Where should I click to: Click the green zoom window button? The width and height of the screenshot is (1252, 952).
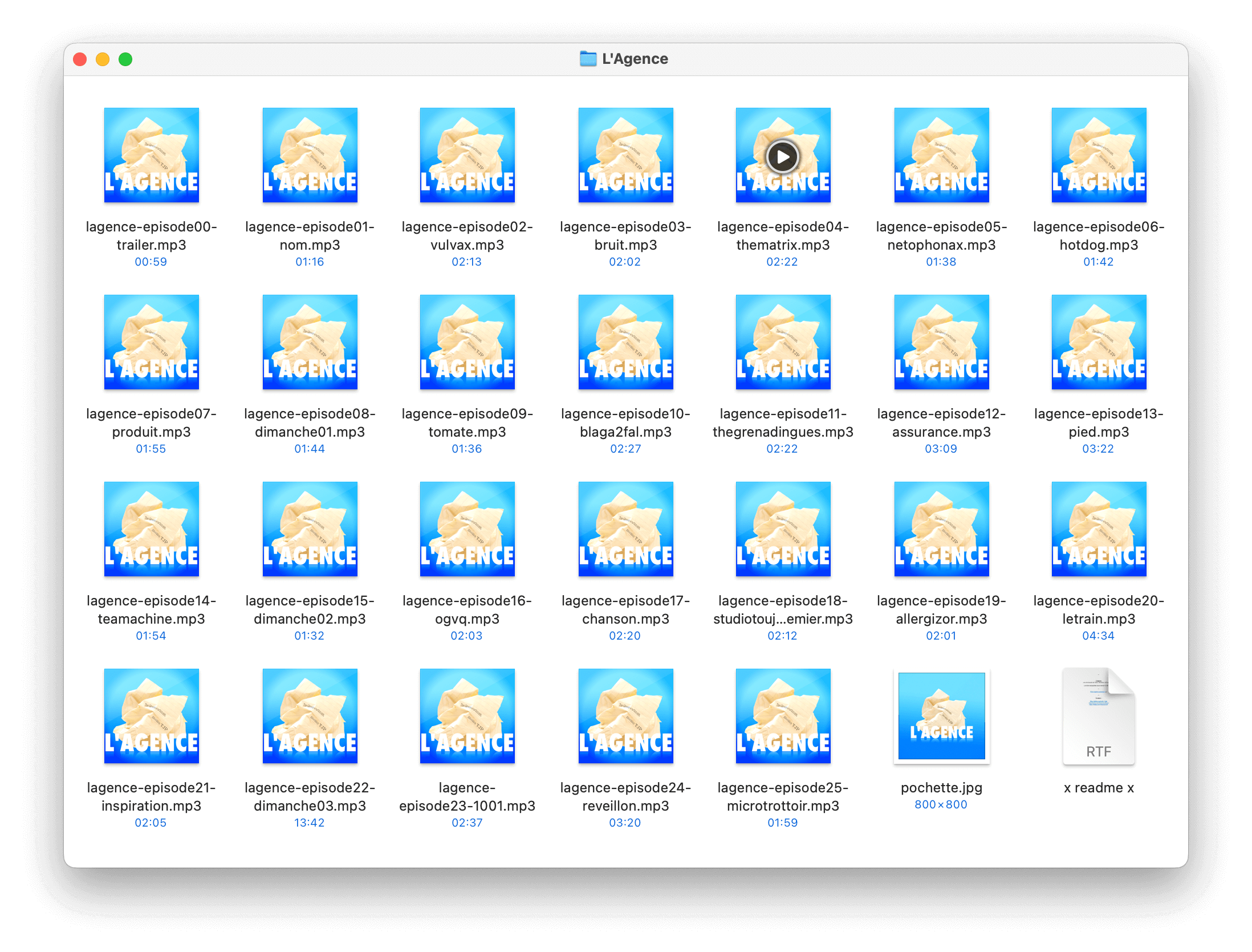pyautogui.click(x=125, y=59)
